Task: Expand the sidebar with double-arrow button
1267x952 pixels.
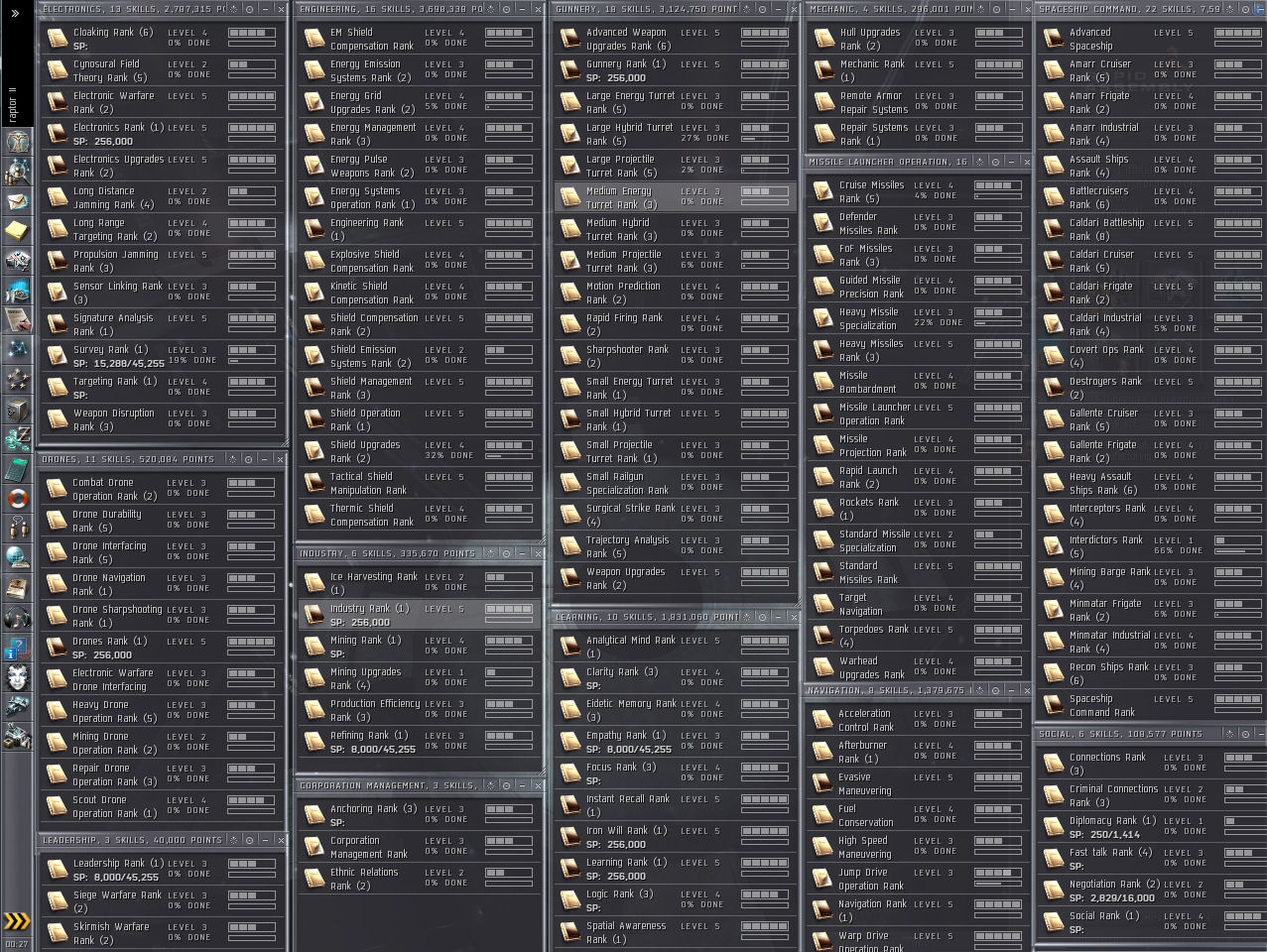Action: coord(15,13)
